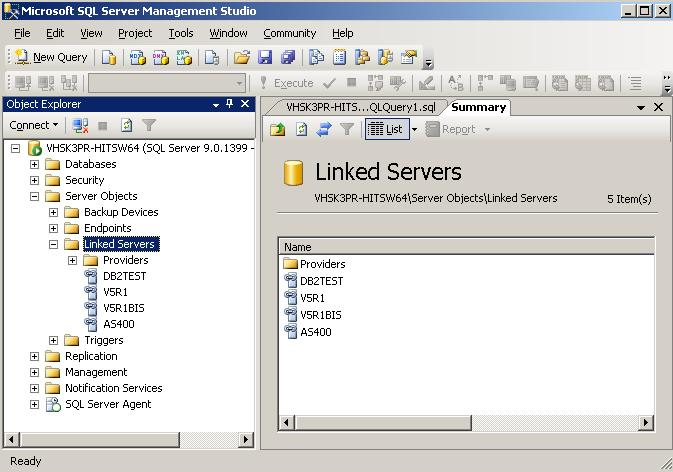Open the Help menu
Screen dimensions: 673x472
pos(343,33)
